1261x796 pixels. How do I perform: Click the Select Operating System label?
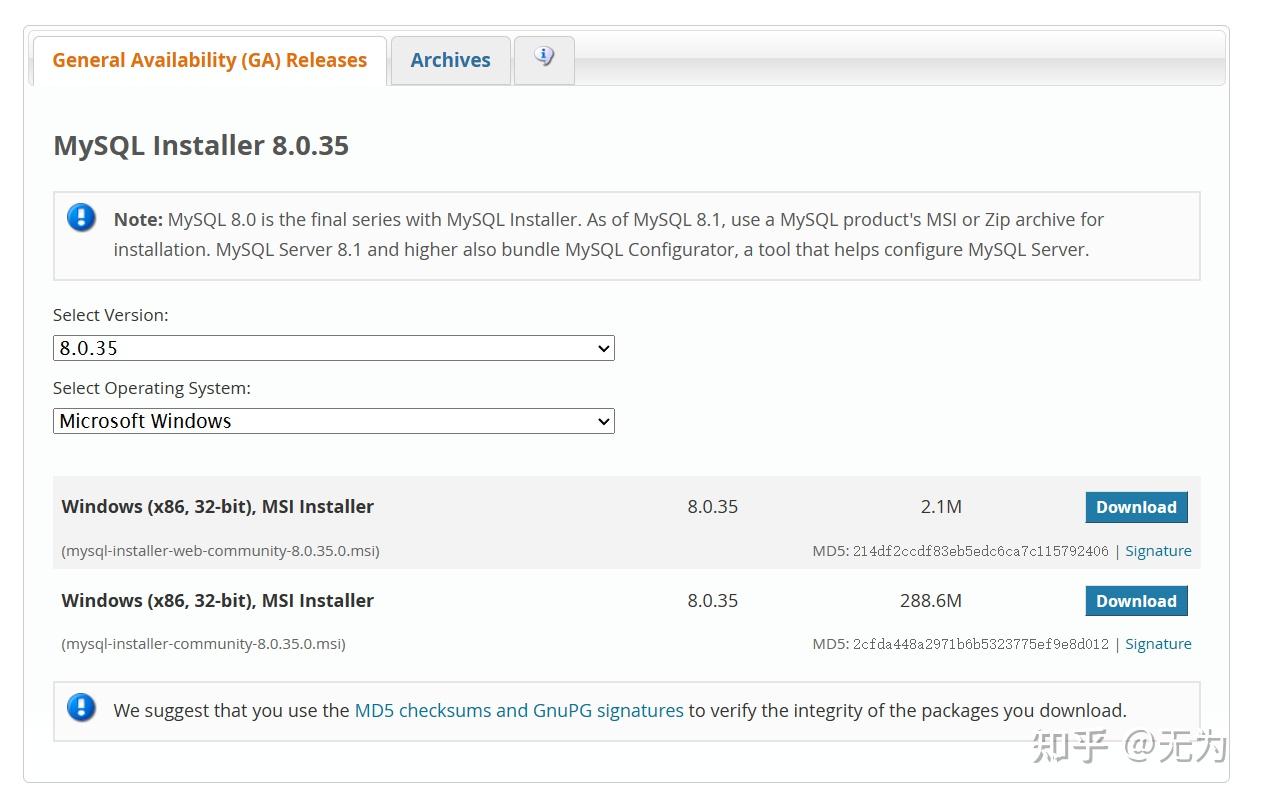click(x=152, y=388)
